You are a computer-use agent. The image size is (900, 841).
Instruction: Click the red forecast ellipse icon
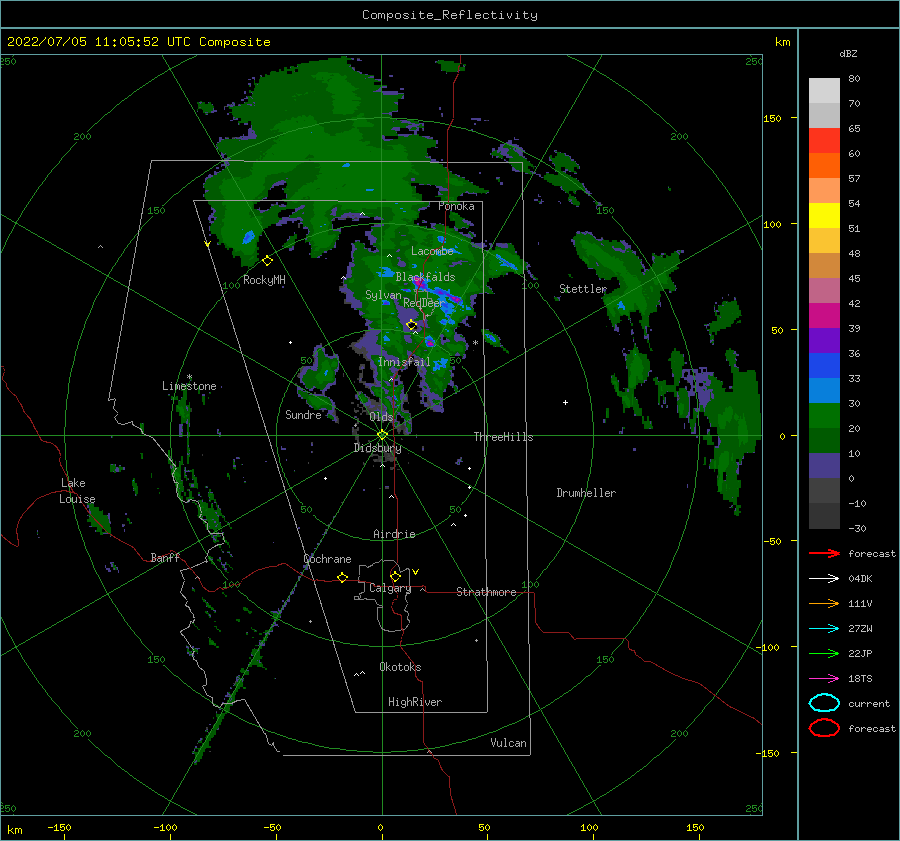824,728
